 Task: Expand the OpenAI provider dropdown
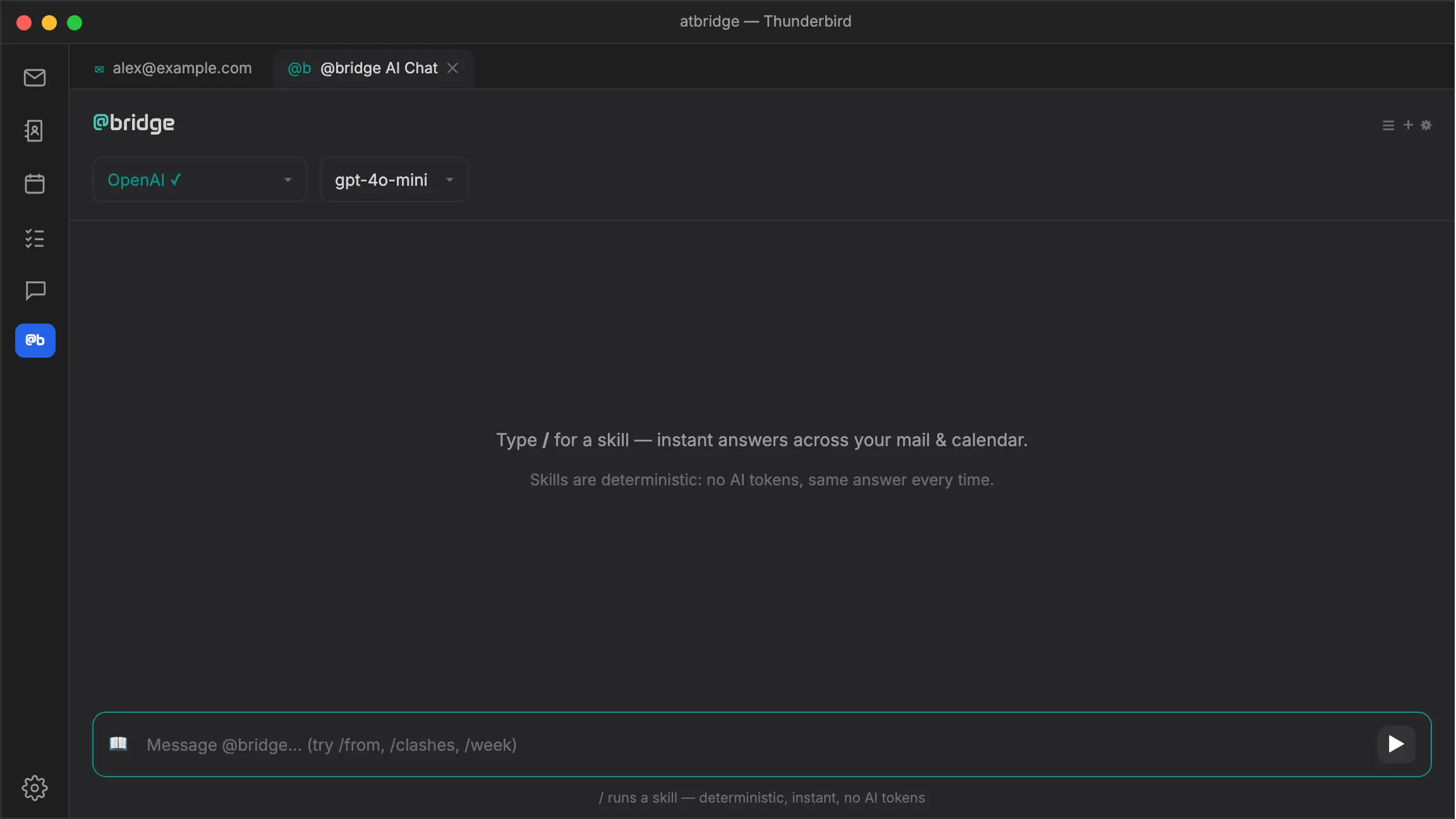[x=200, y=180]
